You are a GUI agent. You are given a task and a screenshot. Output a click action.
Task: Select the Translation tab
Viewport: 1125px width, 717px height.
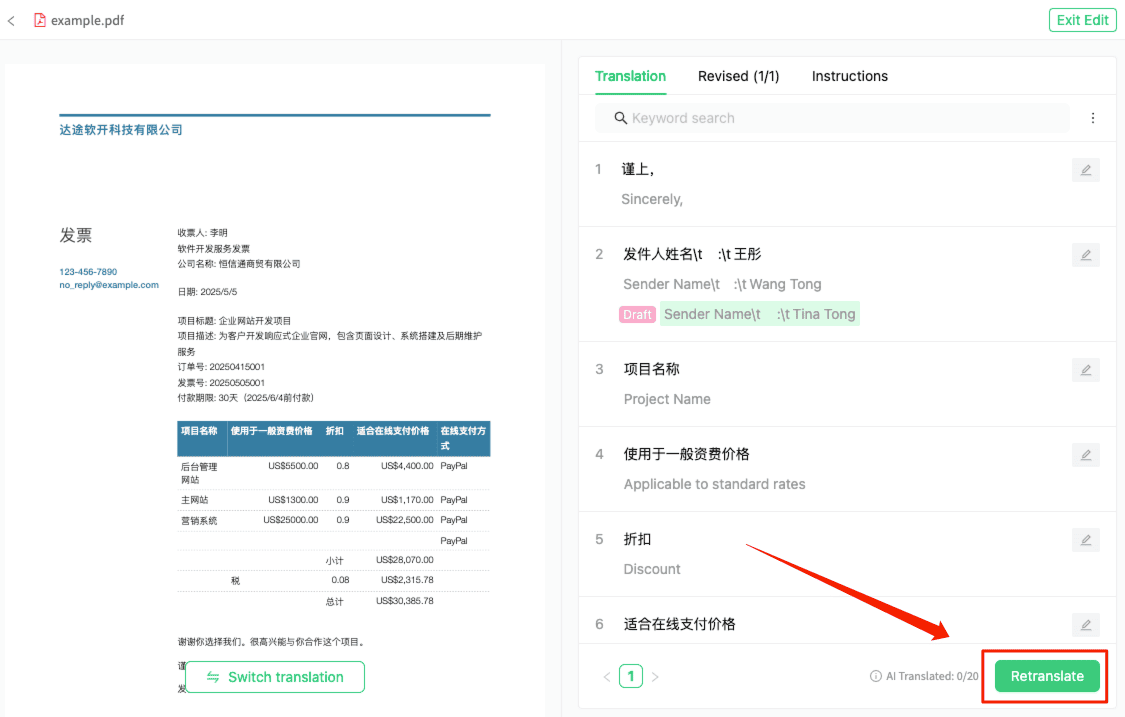pos(630,76)
